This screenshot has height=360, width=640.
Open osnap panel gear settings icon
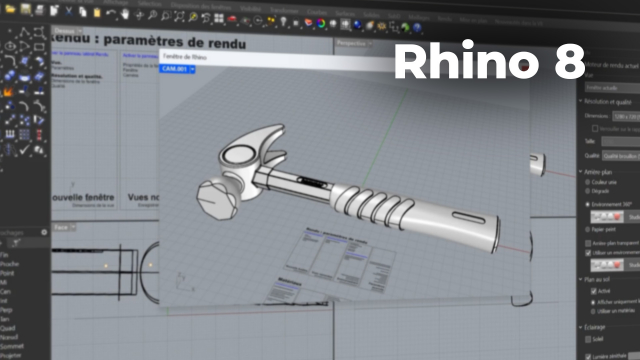point(44,232)
